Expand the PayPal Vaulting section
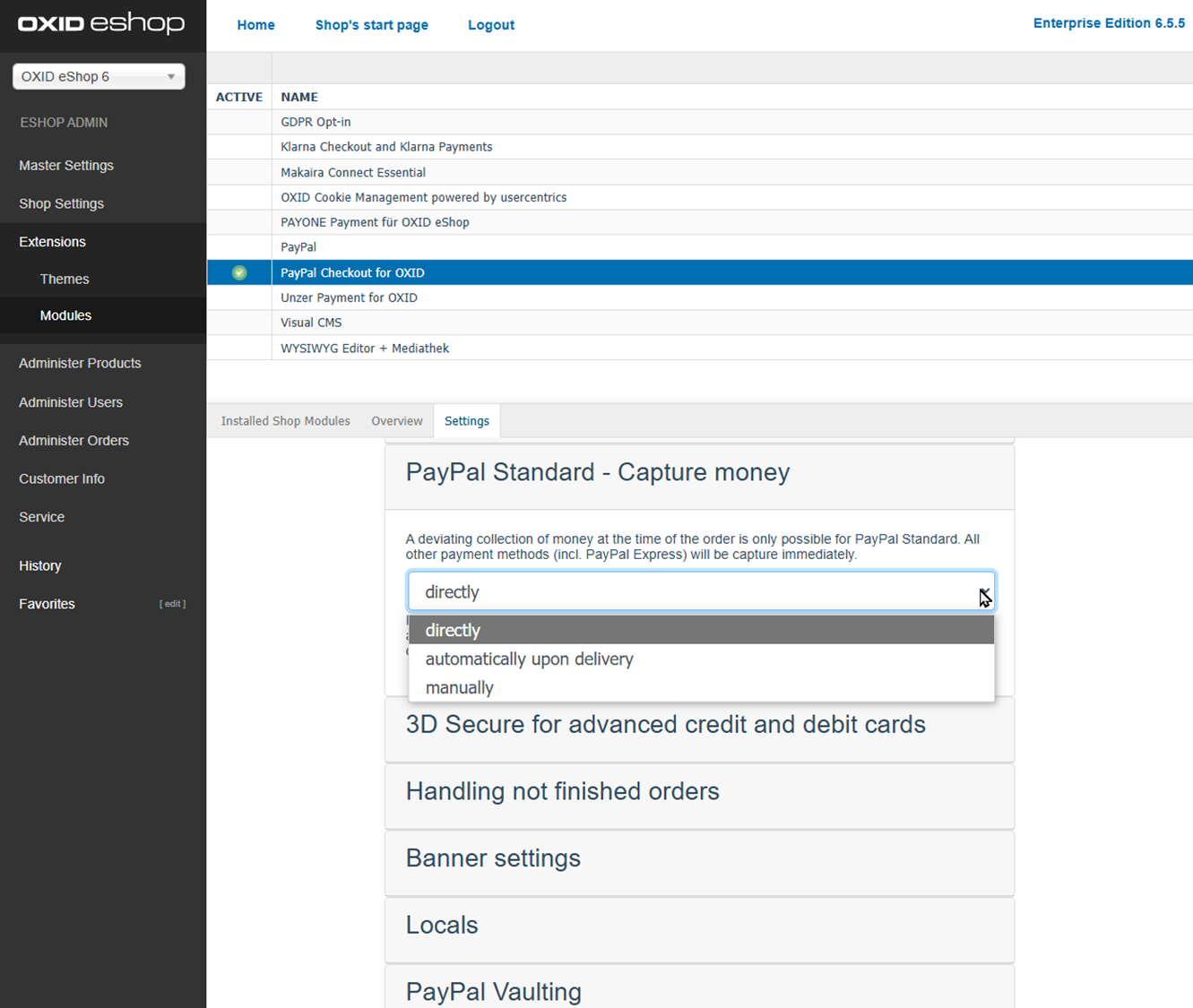 [x=493, y=991]
